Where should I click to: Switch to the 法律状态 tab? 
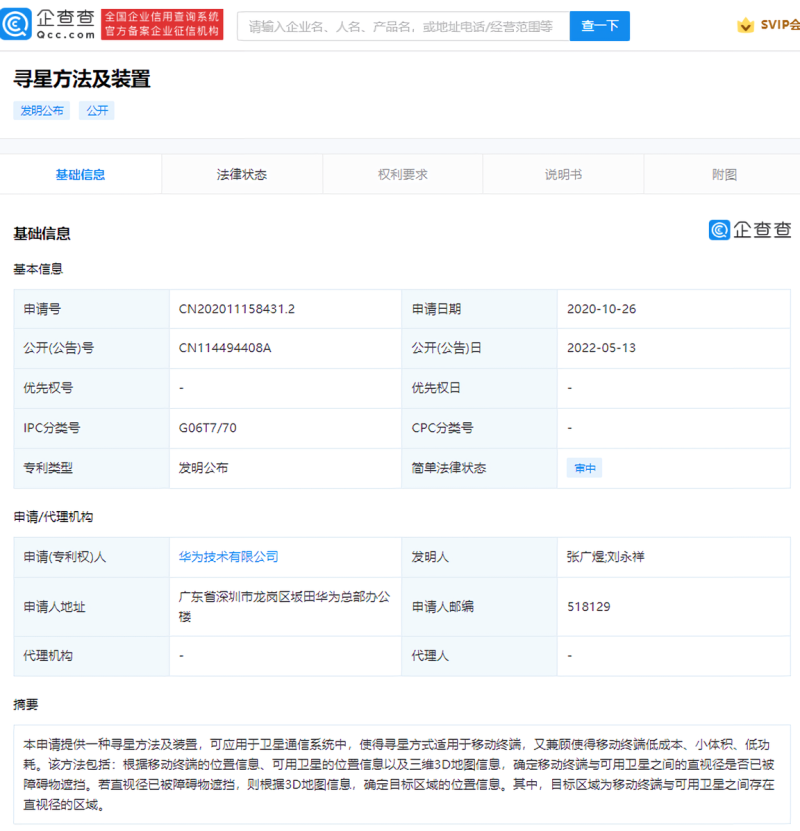click(x=242, y=174)
